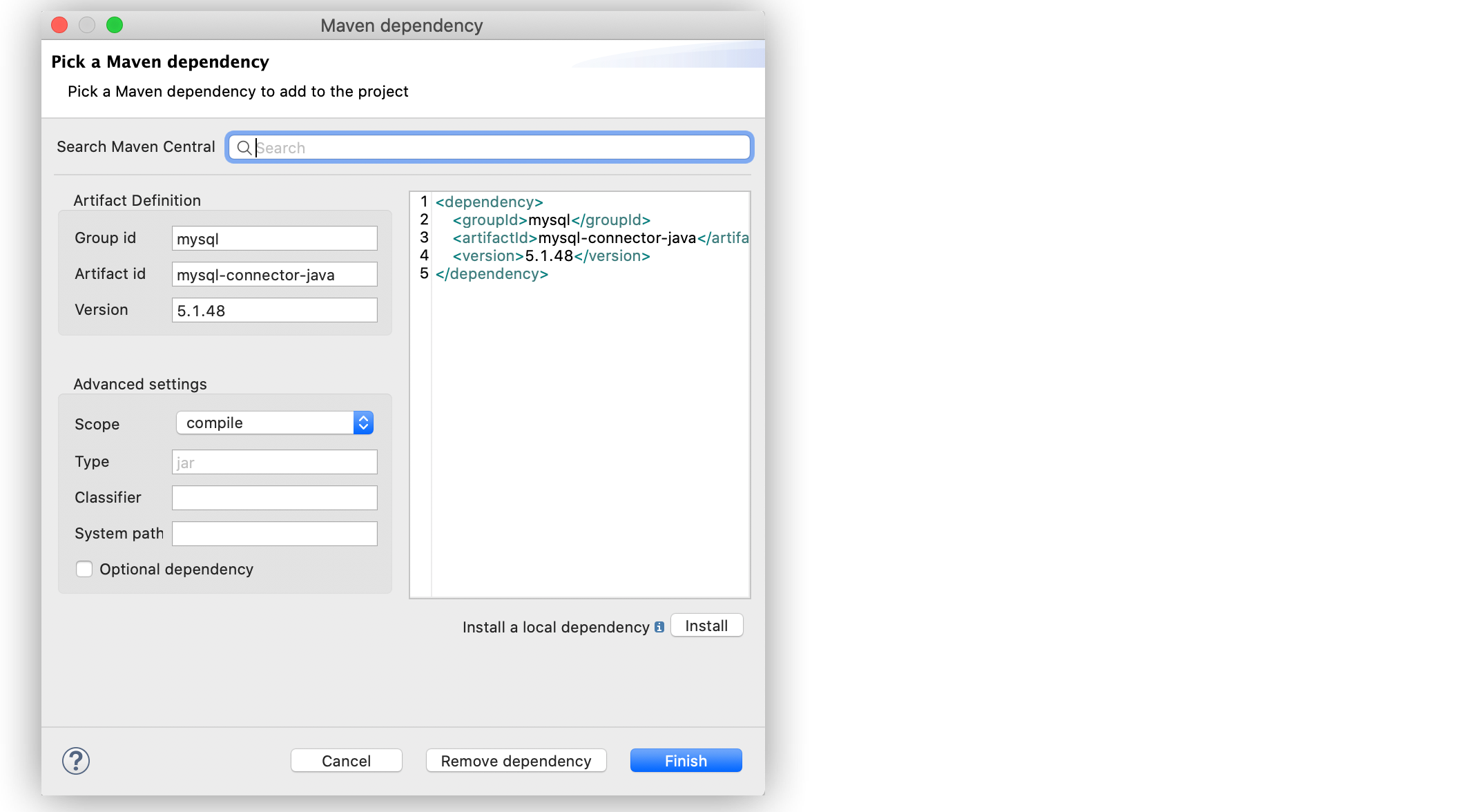This screenshot has width=1479, height=812.
Task: Click the Group id field containing mysql
Action: (x=274, y=238)
